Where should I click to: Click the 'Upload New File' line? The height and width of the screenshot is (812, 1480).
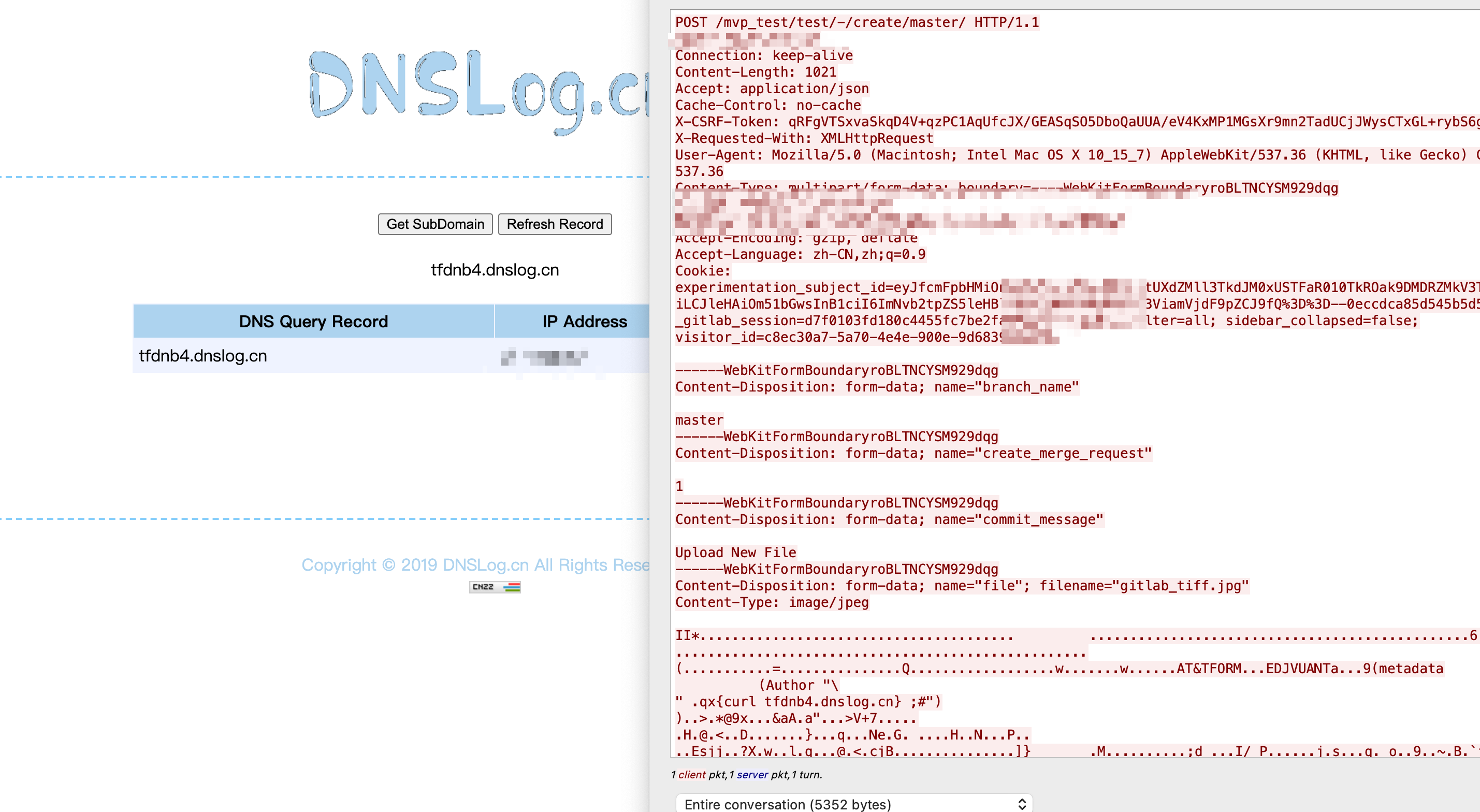pos(735,553)
